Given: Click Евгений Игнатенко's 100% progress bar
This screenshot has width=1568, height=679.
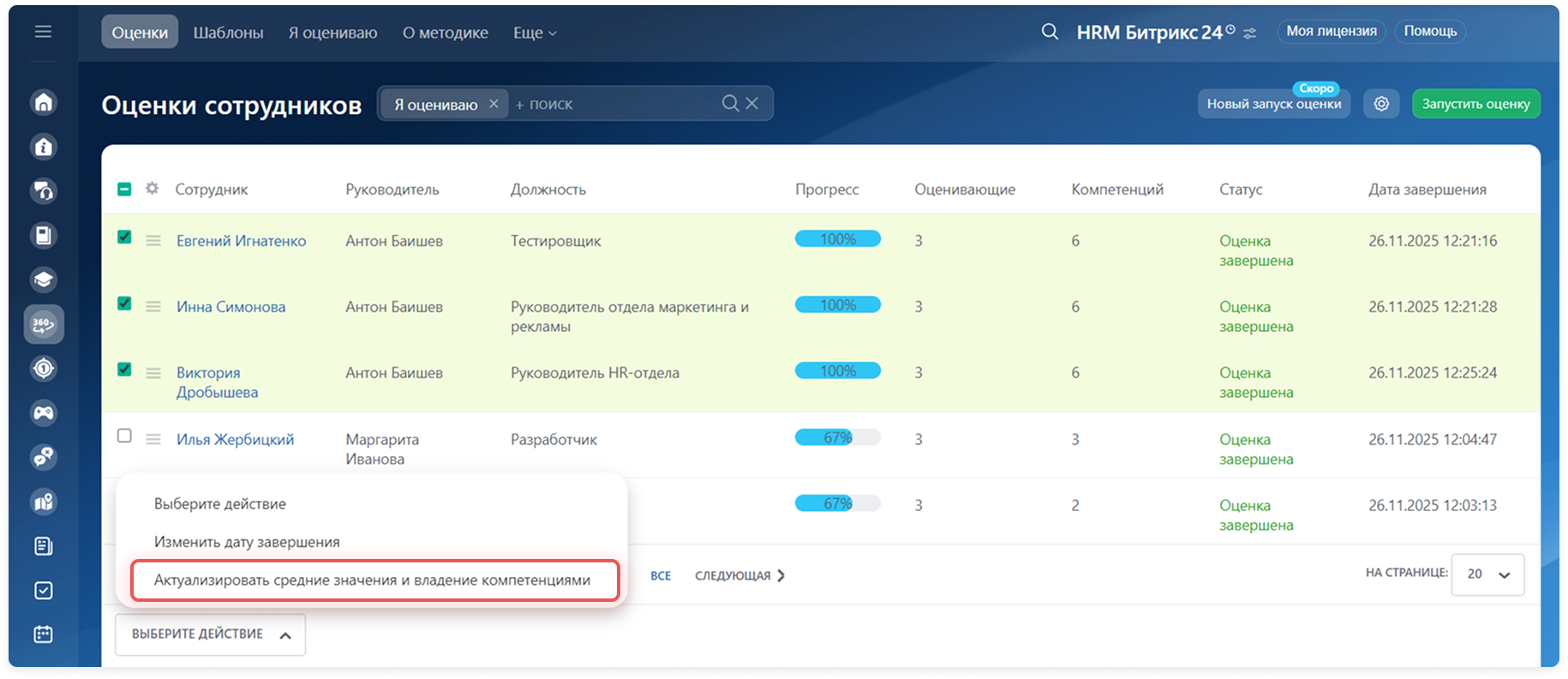Looking at the screenshot, I should 837,239.
